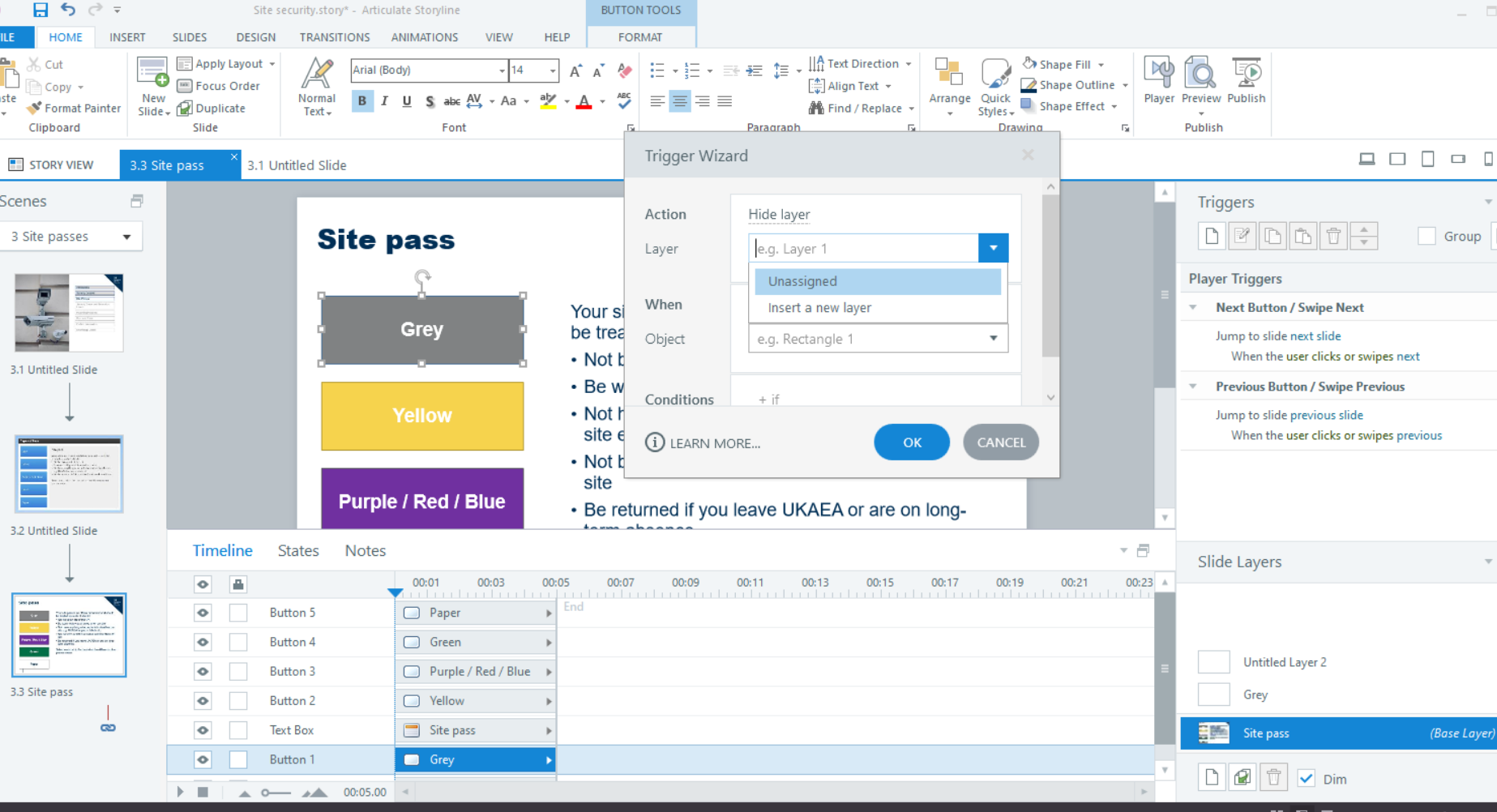This screenshot has width=1497, height=812.
Task: Delete the selected trigger with the trash icon
Action: pyautogui.click(x=1333, y=236)
